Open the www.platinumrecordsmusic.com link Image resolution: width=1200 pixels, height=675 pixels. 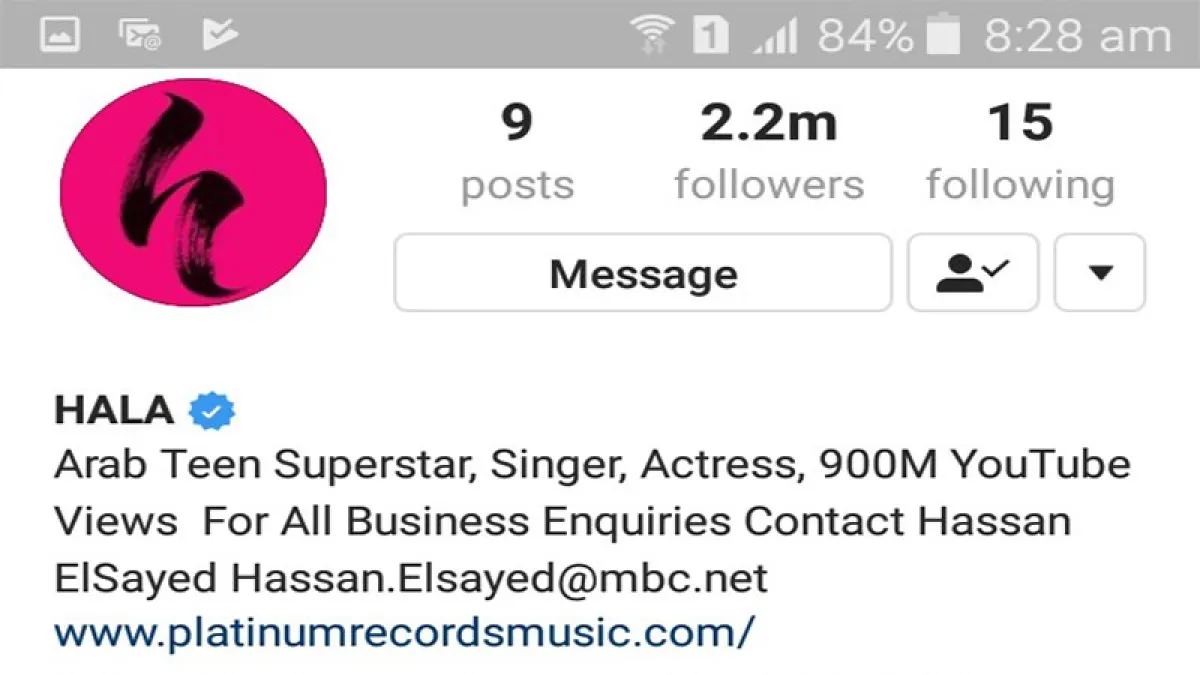pos(405,633)
